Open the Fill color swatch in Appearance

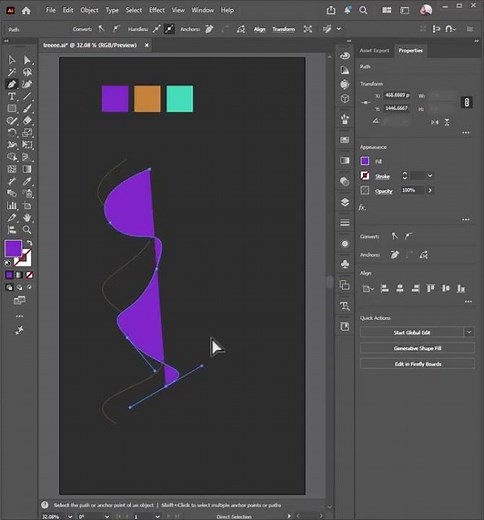click(x=365, y=161)
